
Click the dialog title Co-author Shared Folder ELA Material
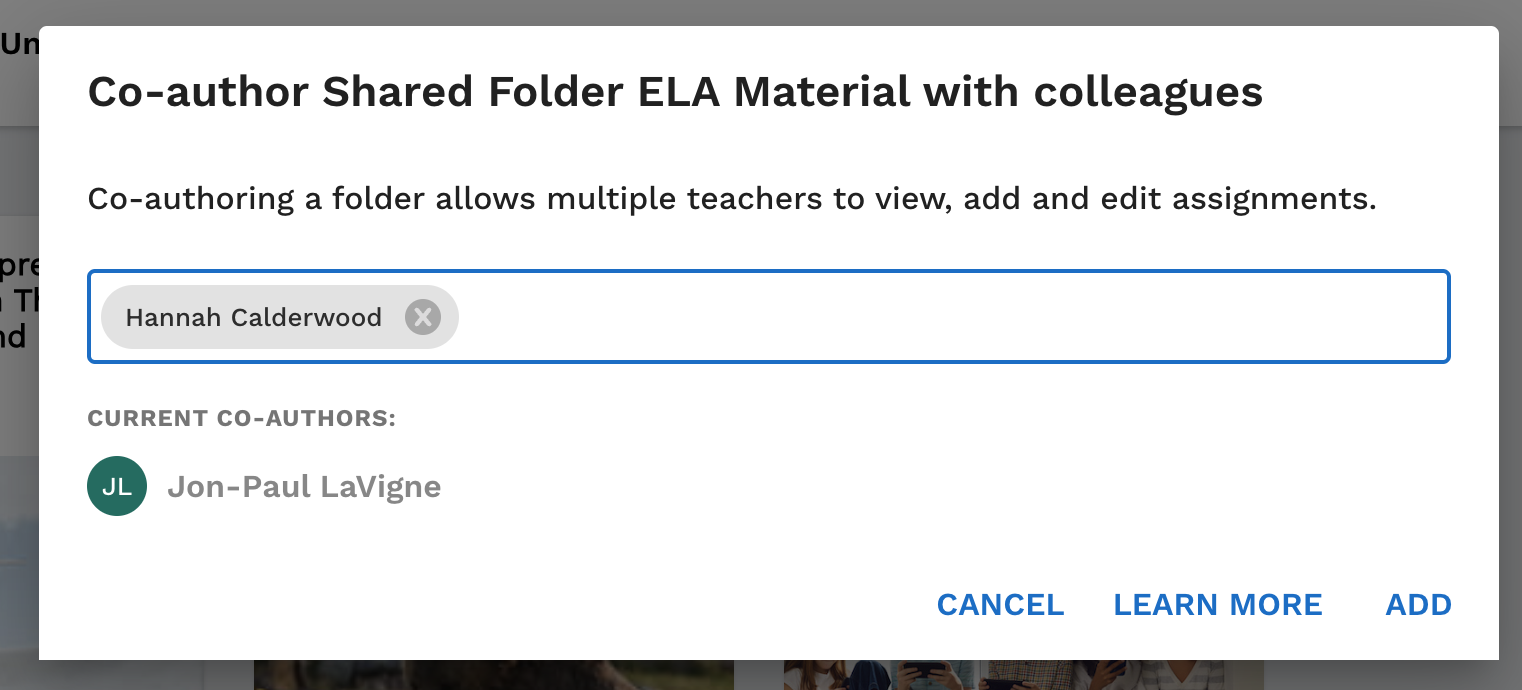[x=499, y=92]
